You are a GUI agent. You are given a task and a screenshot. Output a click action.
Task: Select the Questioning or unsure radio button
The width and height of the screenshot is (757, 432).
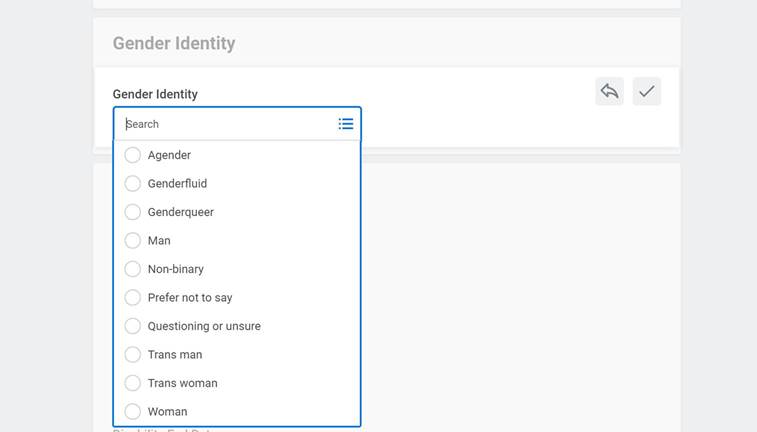[x=132, y=326]
